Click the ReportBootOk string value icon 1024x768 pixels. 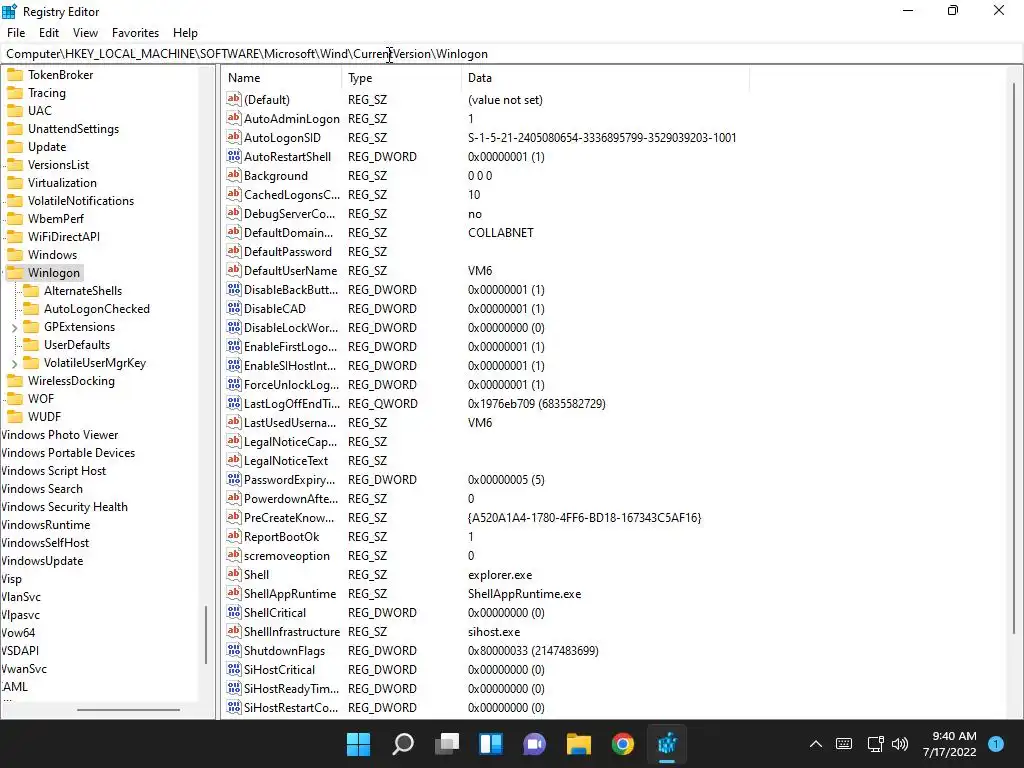click(234, 536)
